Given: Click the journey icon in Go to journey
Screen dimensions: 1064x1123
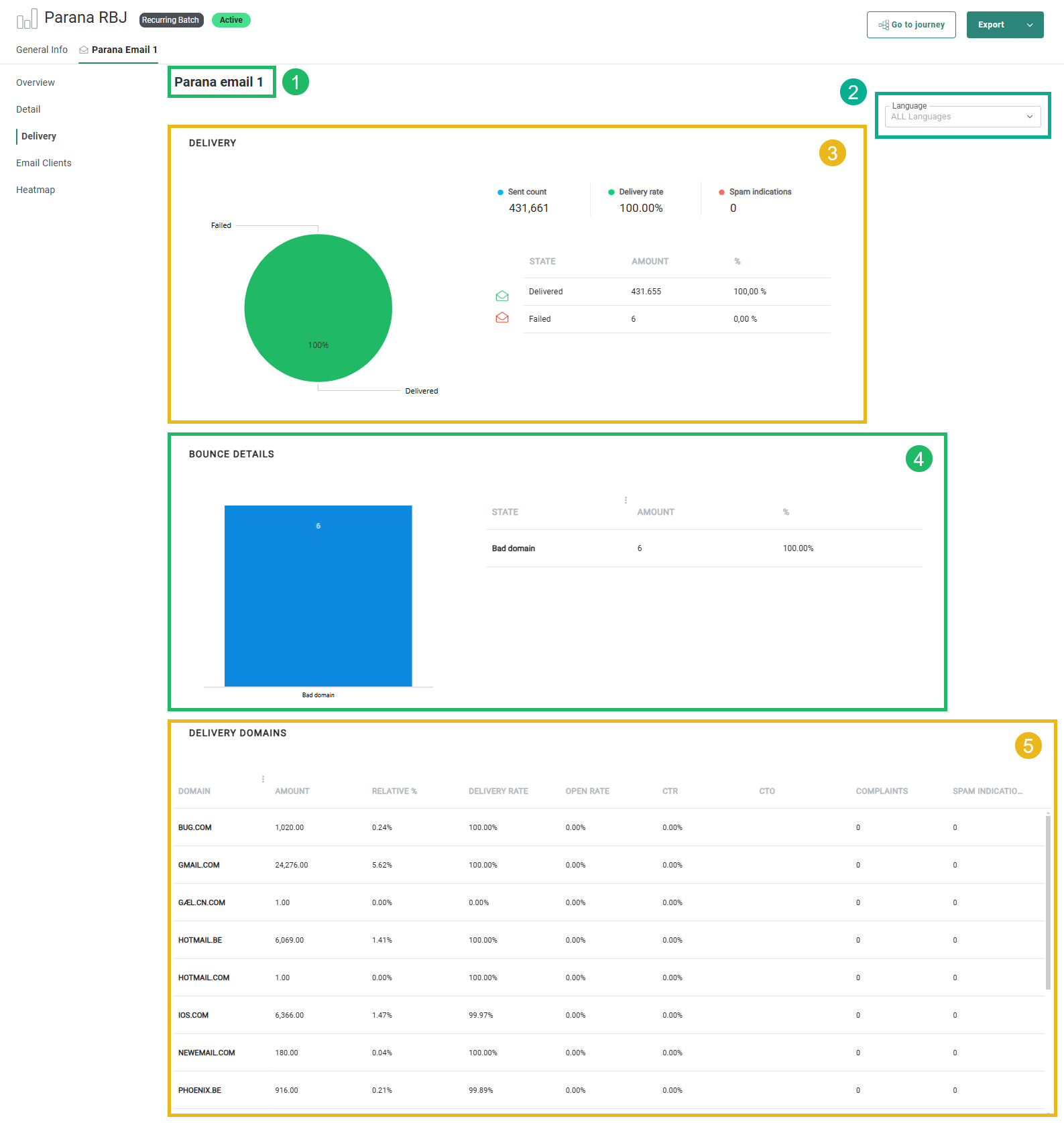Looking at the screenshot, I should [x=884, y=25].
